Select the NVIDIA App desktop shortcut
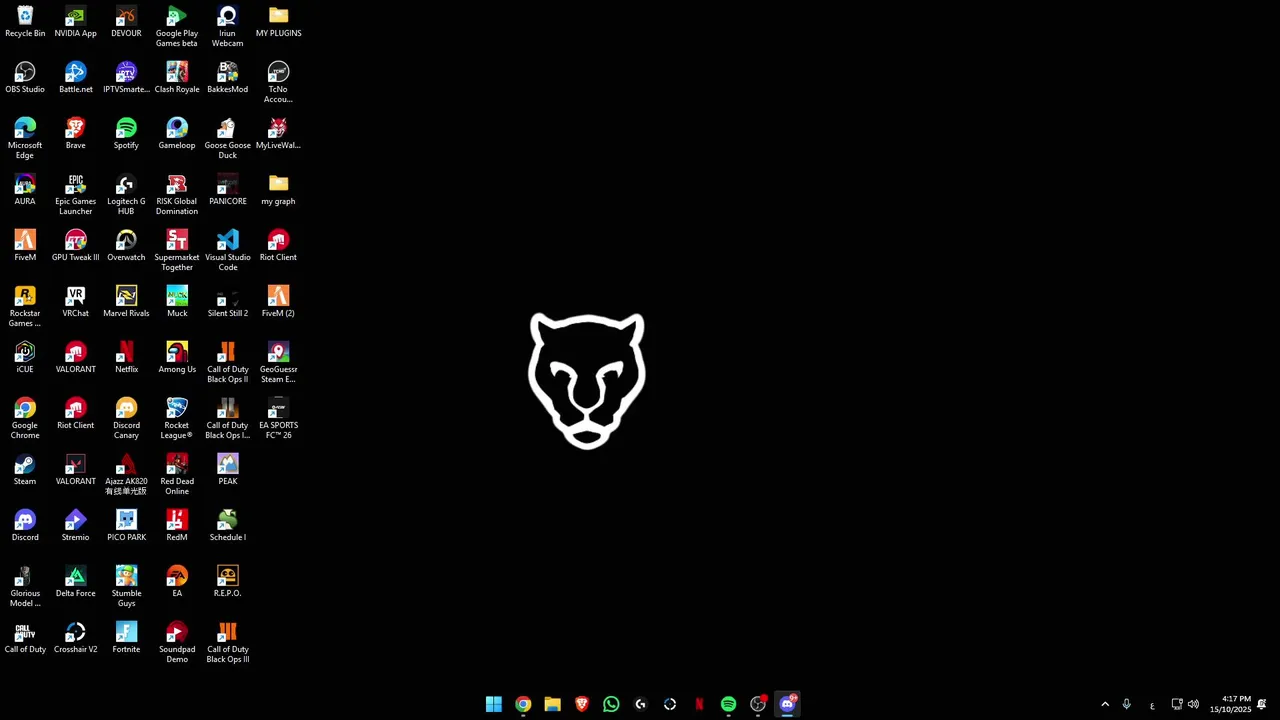Image resolution: width=1280 pixels, height=720 pixels. click(76, 22)
